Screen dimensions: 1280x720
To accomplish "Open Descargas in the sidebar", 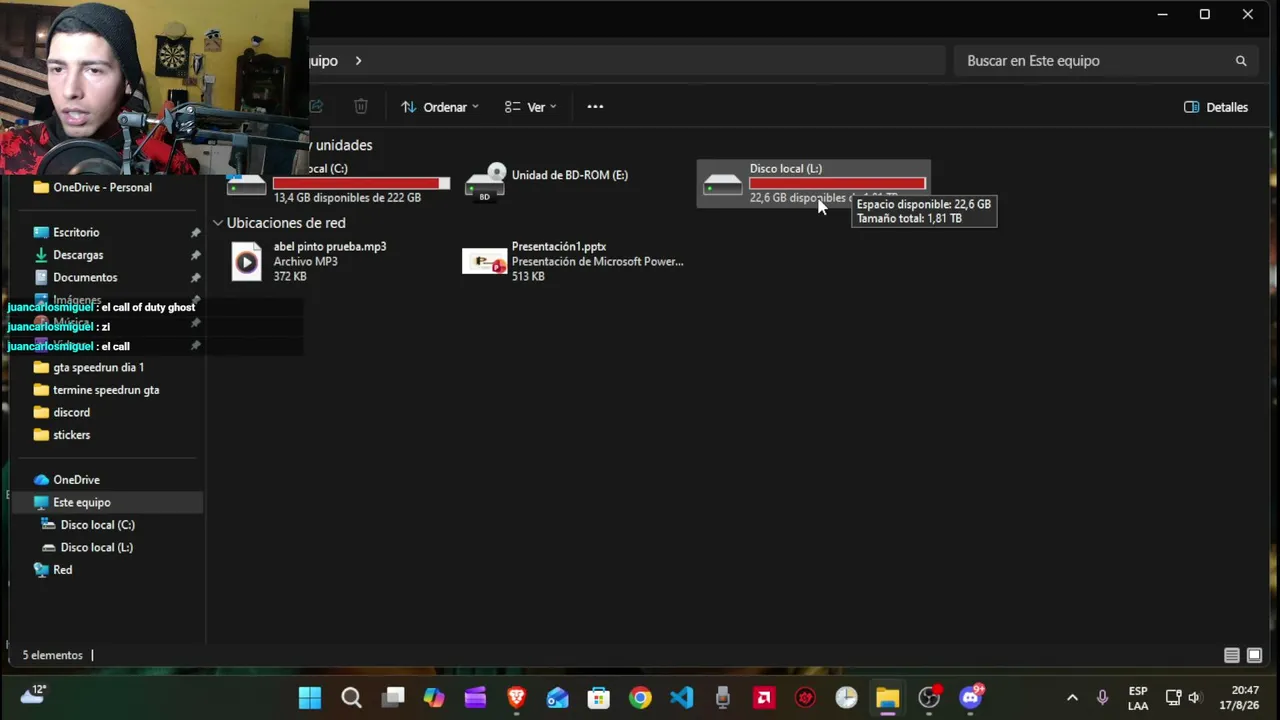I will tap(78, 255).
